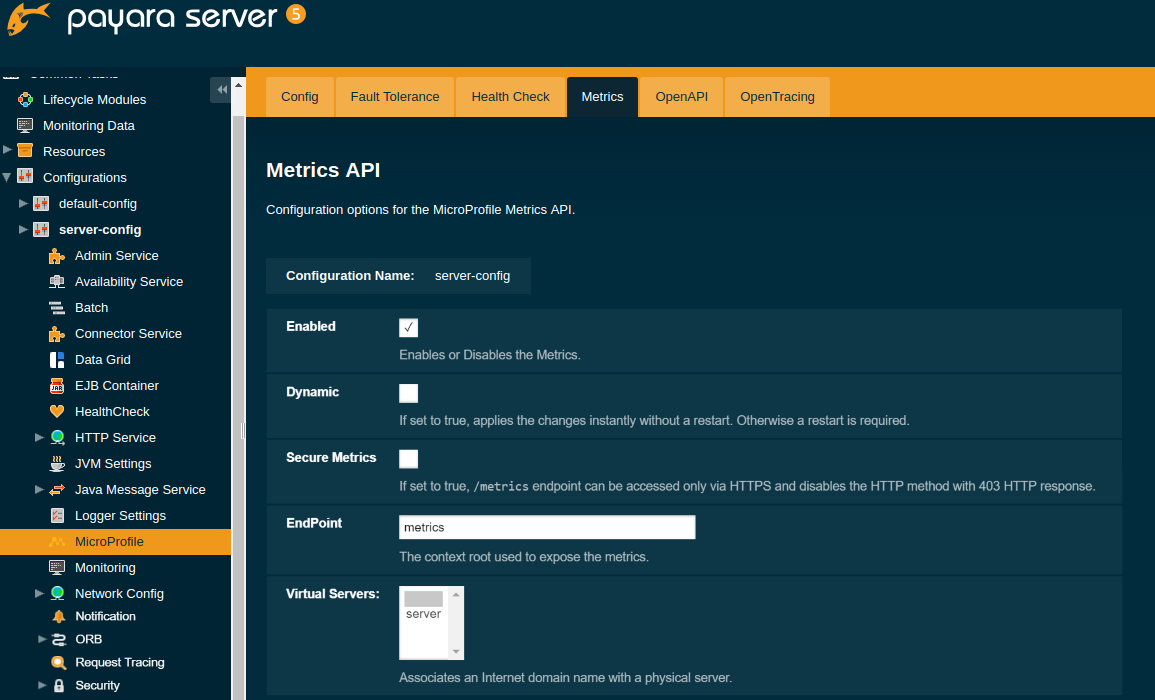Switch to the Config tab
This screenshot has height=700, width=1155.
click(300, 97)
